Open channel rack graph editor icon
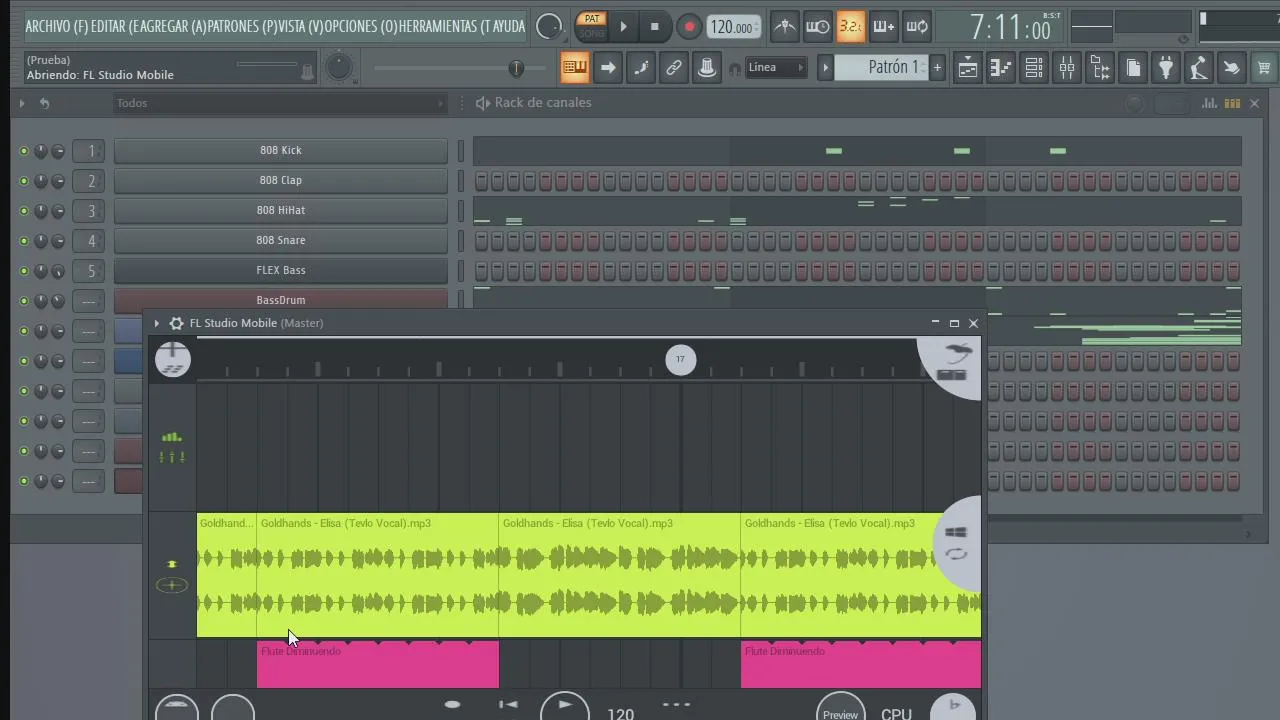Viewport: 1280px width, 720px height. coord(1210,103)
